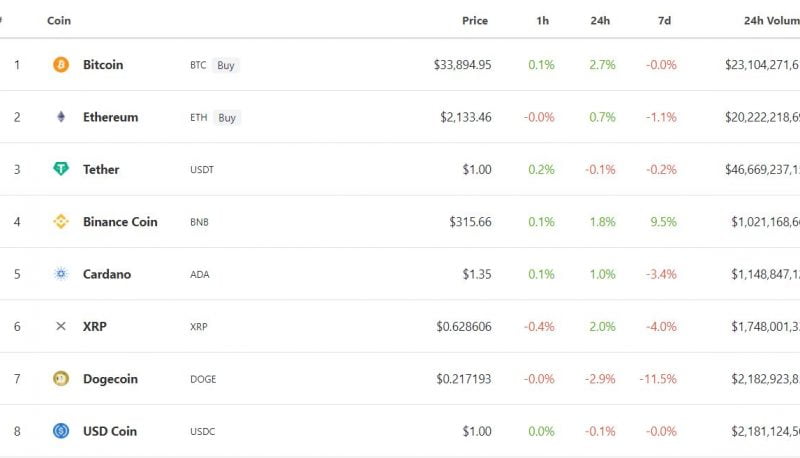This screenshot has height=458, width=800.
Task: Click the Buy button next to ETH
Action: [x=227, y=118]
